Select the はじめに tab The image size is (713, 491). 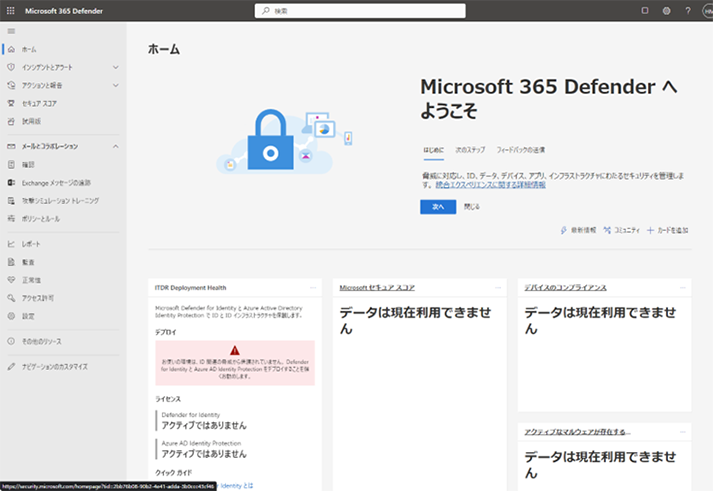433,150
